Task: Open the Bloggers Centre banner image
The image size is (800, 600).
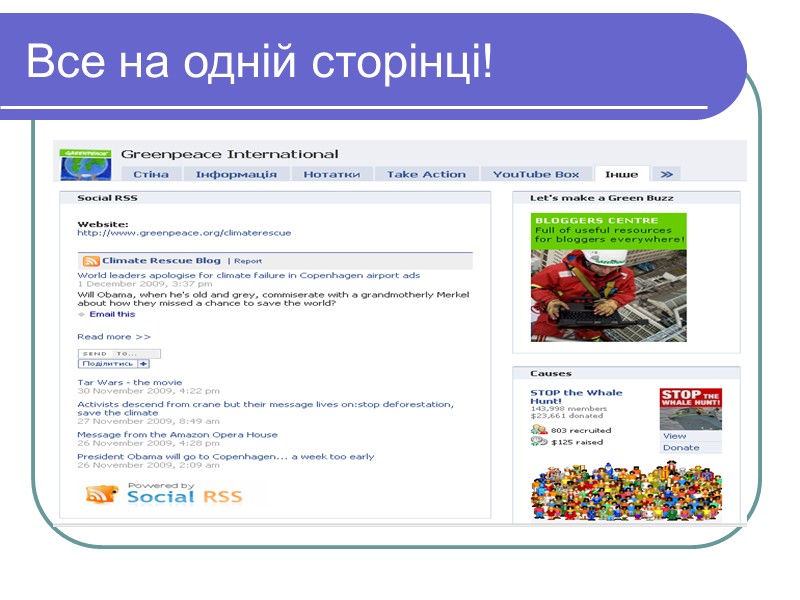Action: pyautogui.click(x=609, y=278)
